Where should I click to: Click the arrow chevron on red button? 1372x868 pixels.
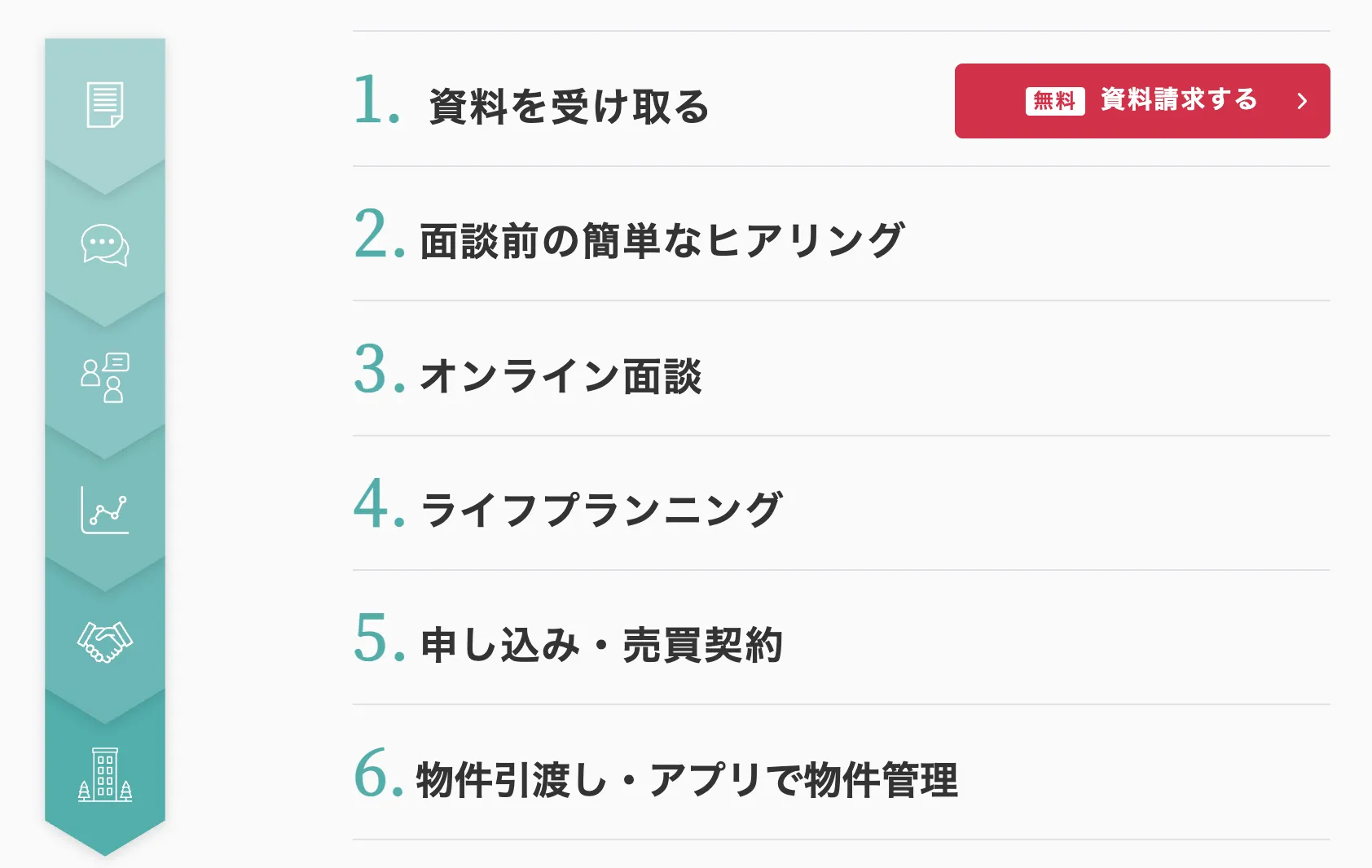(x=1302, y=101)
